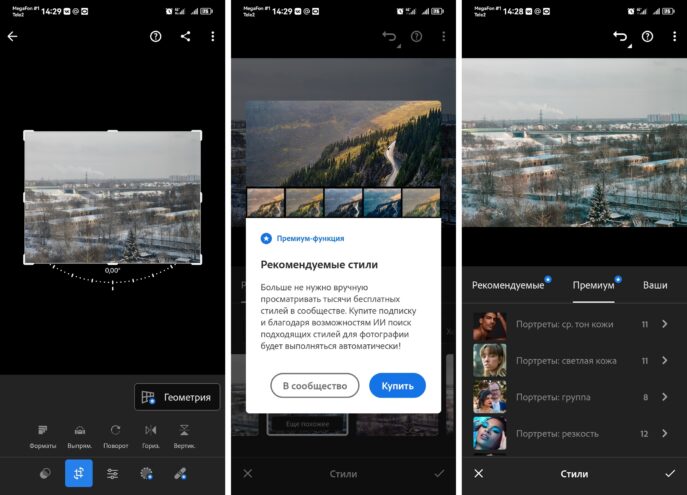This screenshot has height=495, width=687.
Task: Switch to the Рекомендуемые tab
Action: (508, 285)
